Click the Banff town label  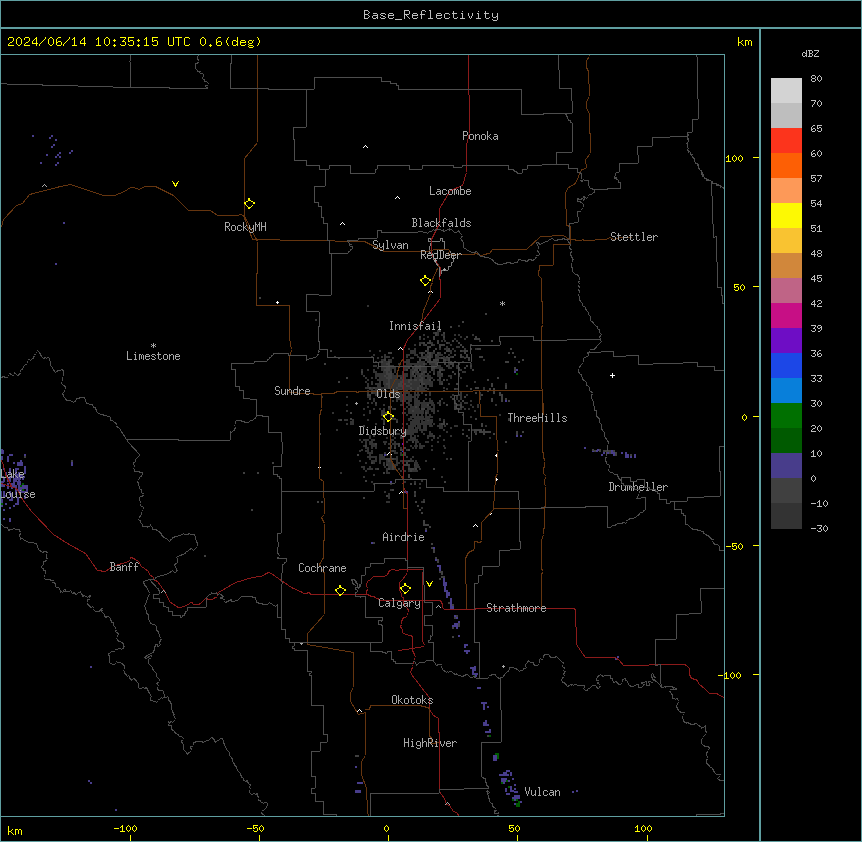coord(124,567)
